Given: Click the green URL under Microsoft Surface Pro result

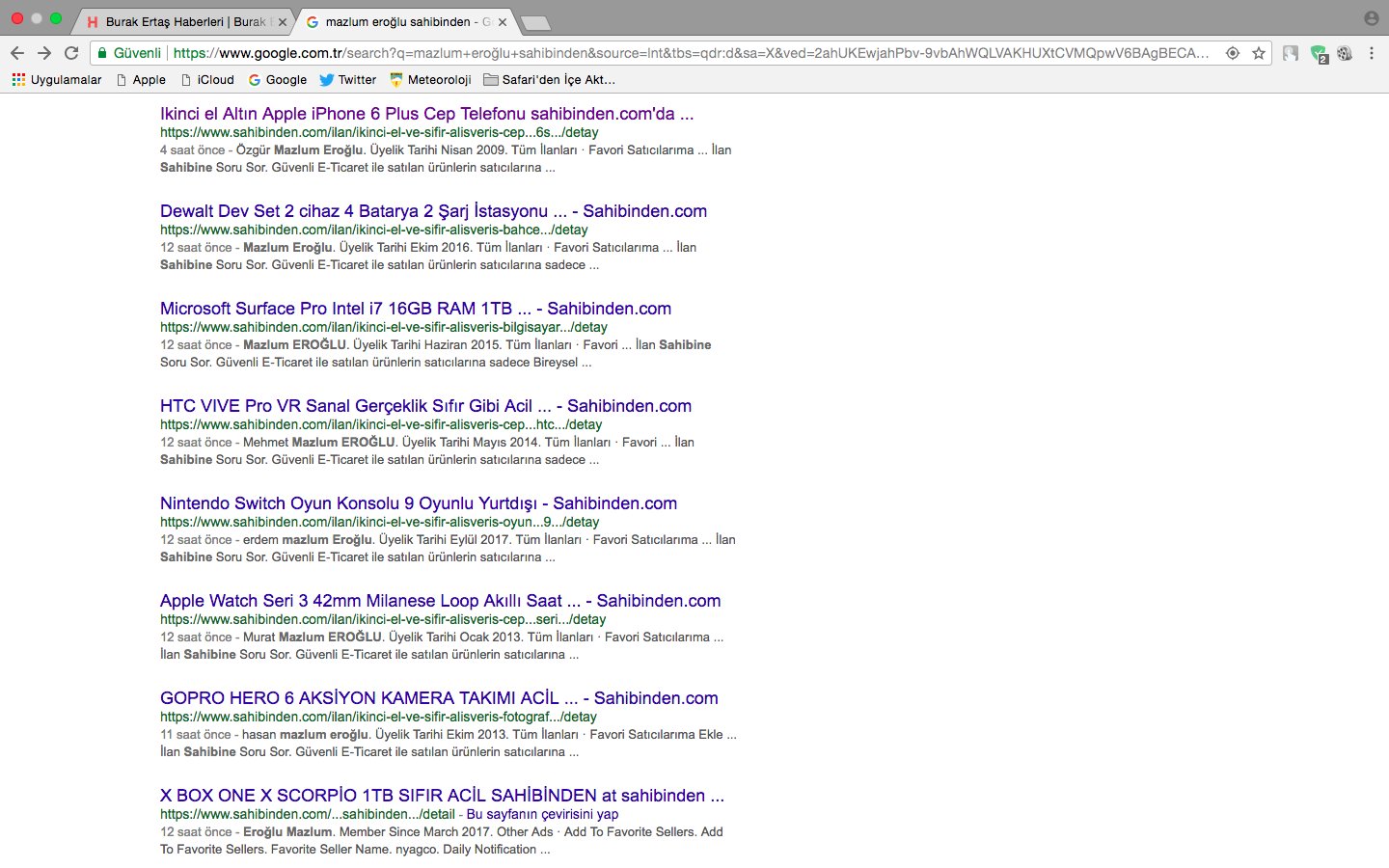Looking at the screenshot, I should [384, 327].
